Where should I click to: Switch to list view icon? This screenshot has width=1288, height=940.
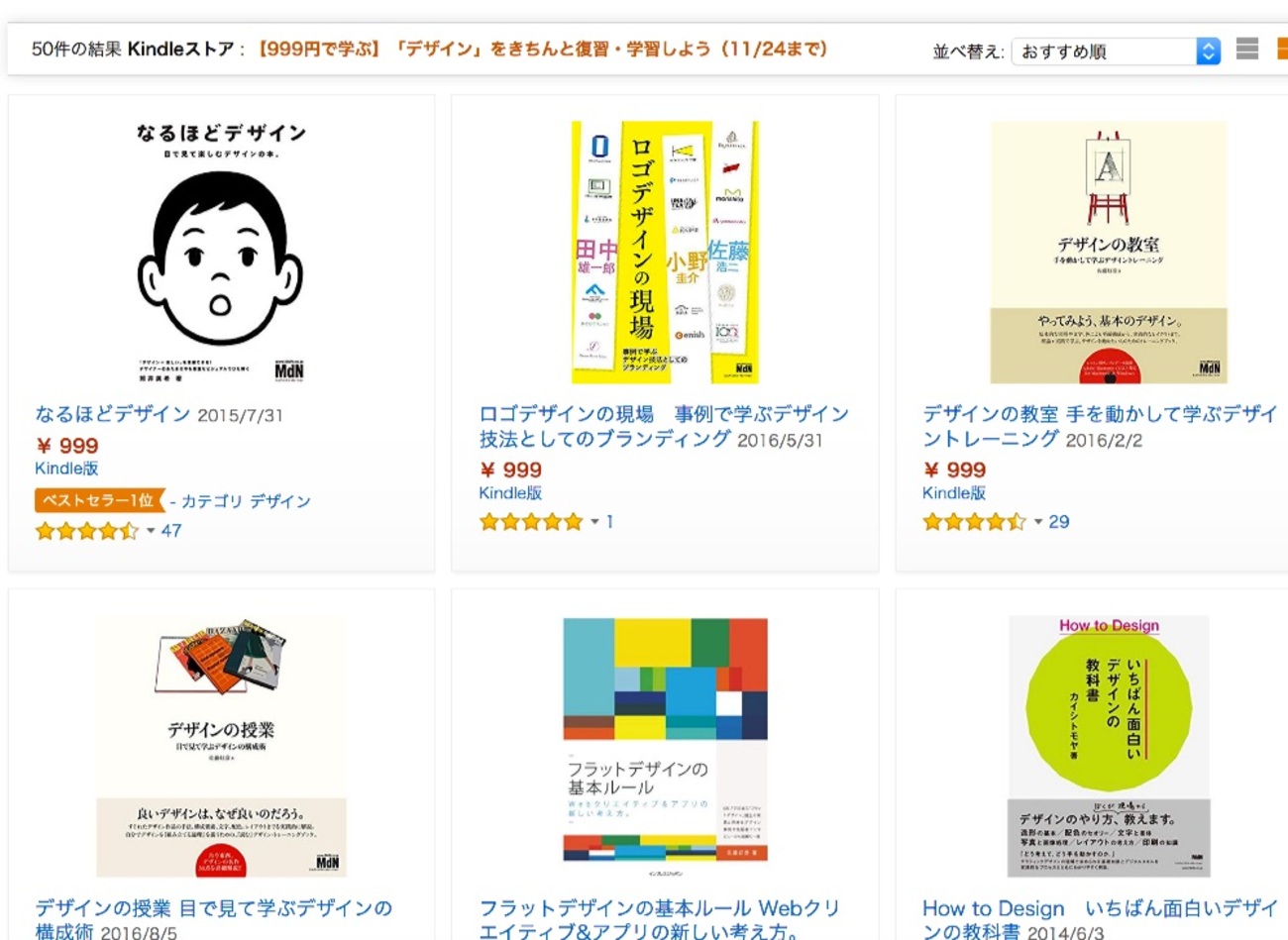click(1247, 49)
